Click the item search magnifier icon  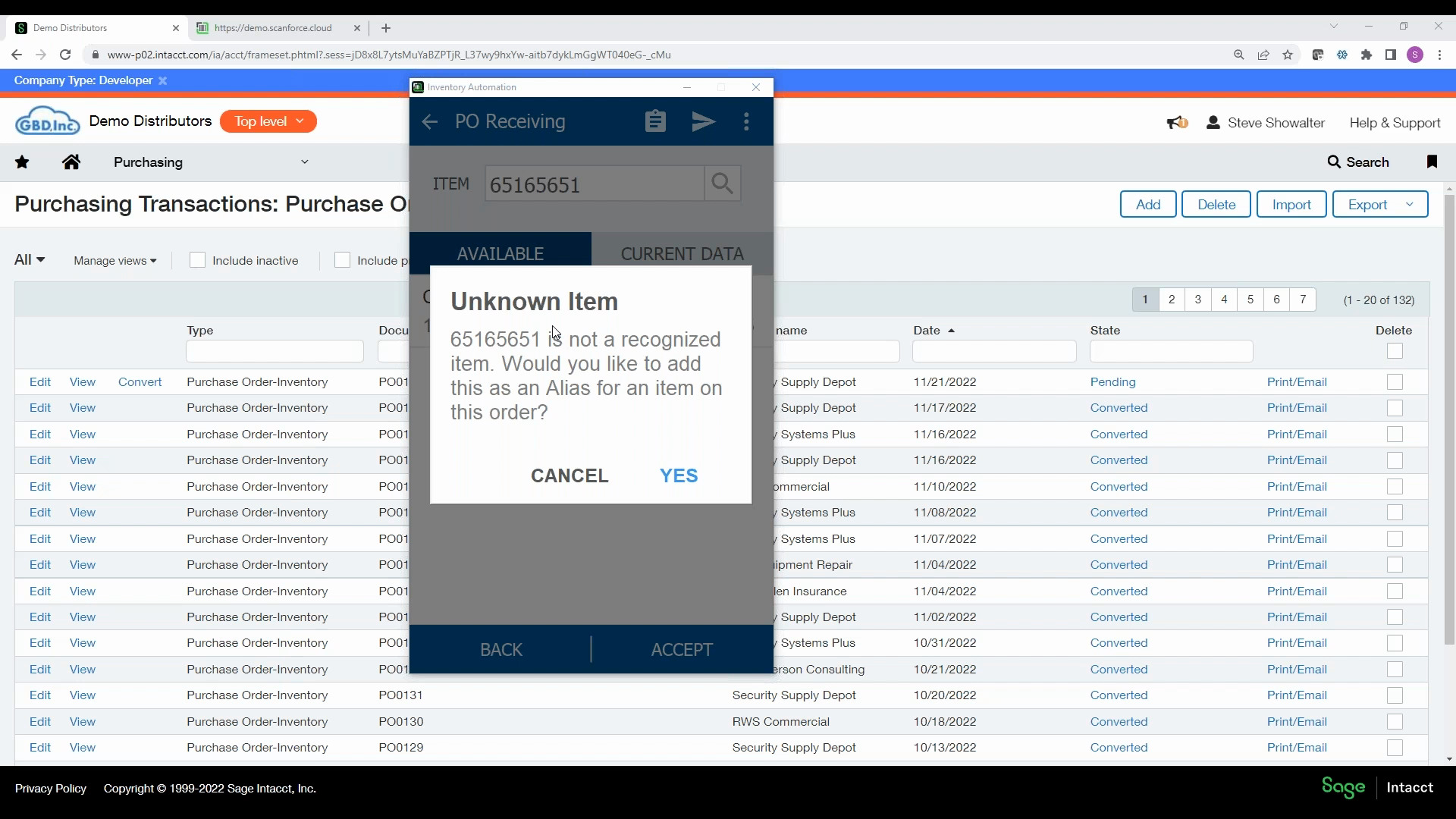tap(723, 184)
